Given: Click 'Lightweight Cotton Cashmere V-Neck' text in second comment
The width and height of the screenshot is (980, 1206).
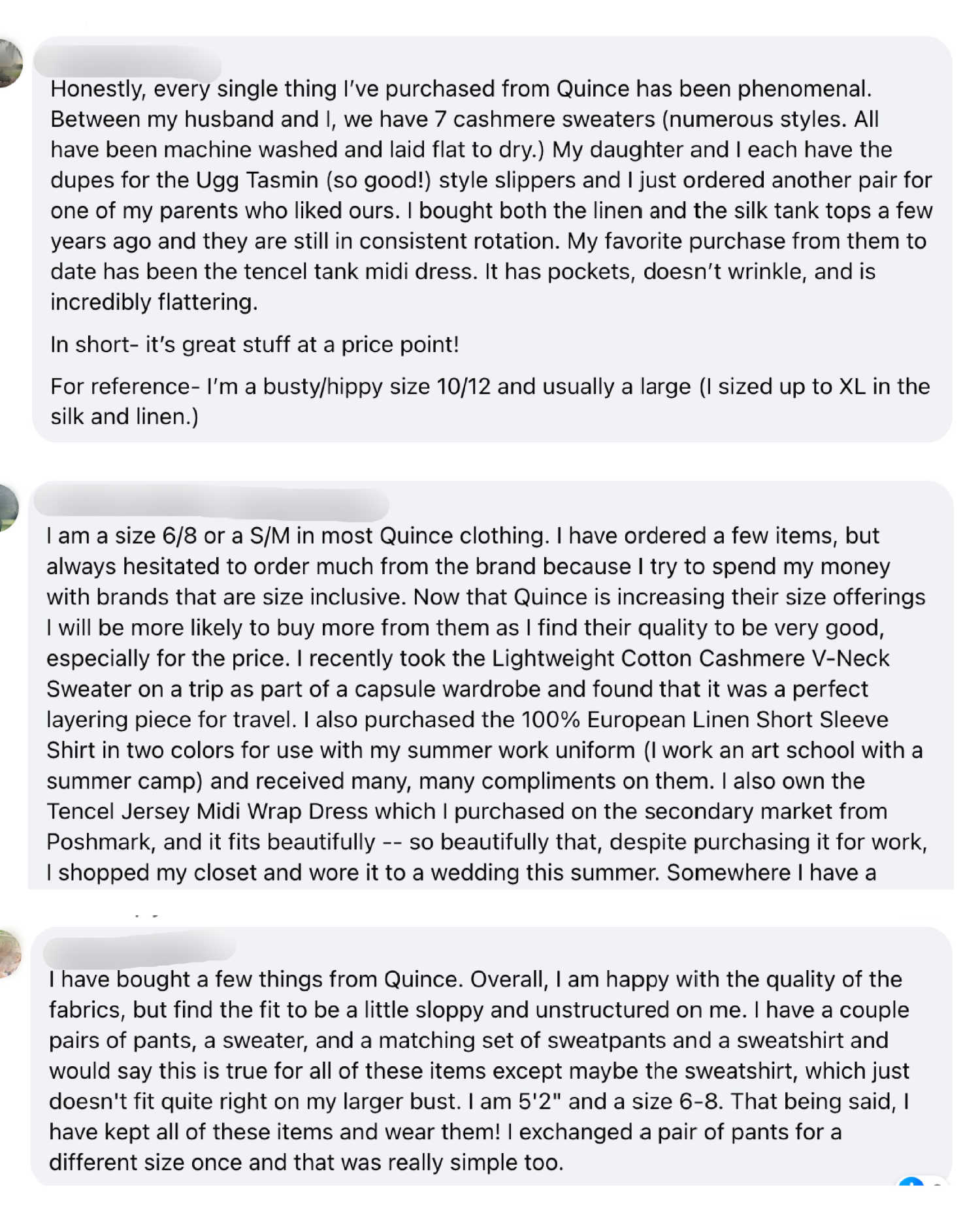Looking at the screenshot, I should point(691,658).
